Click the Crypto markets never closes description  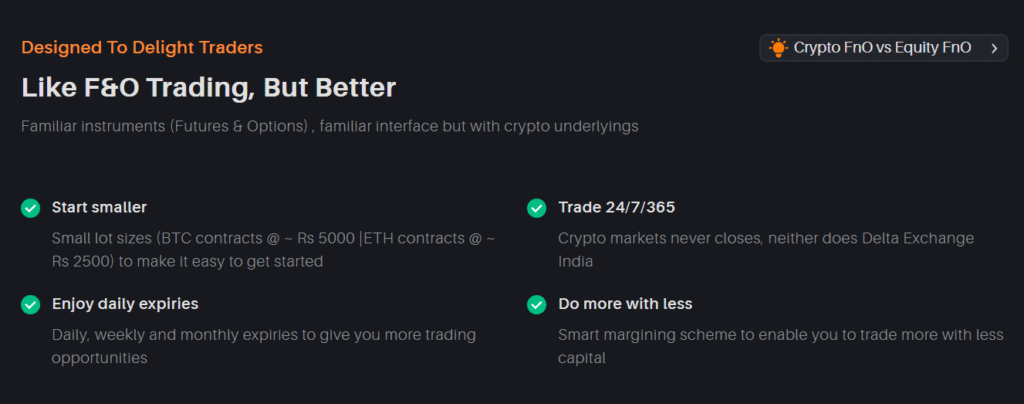click(x=765, y=238)
